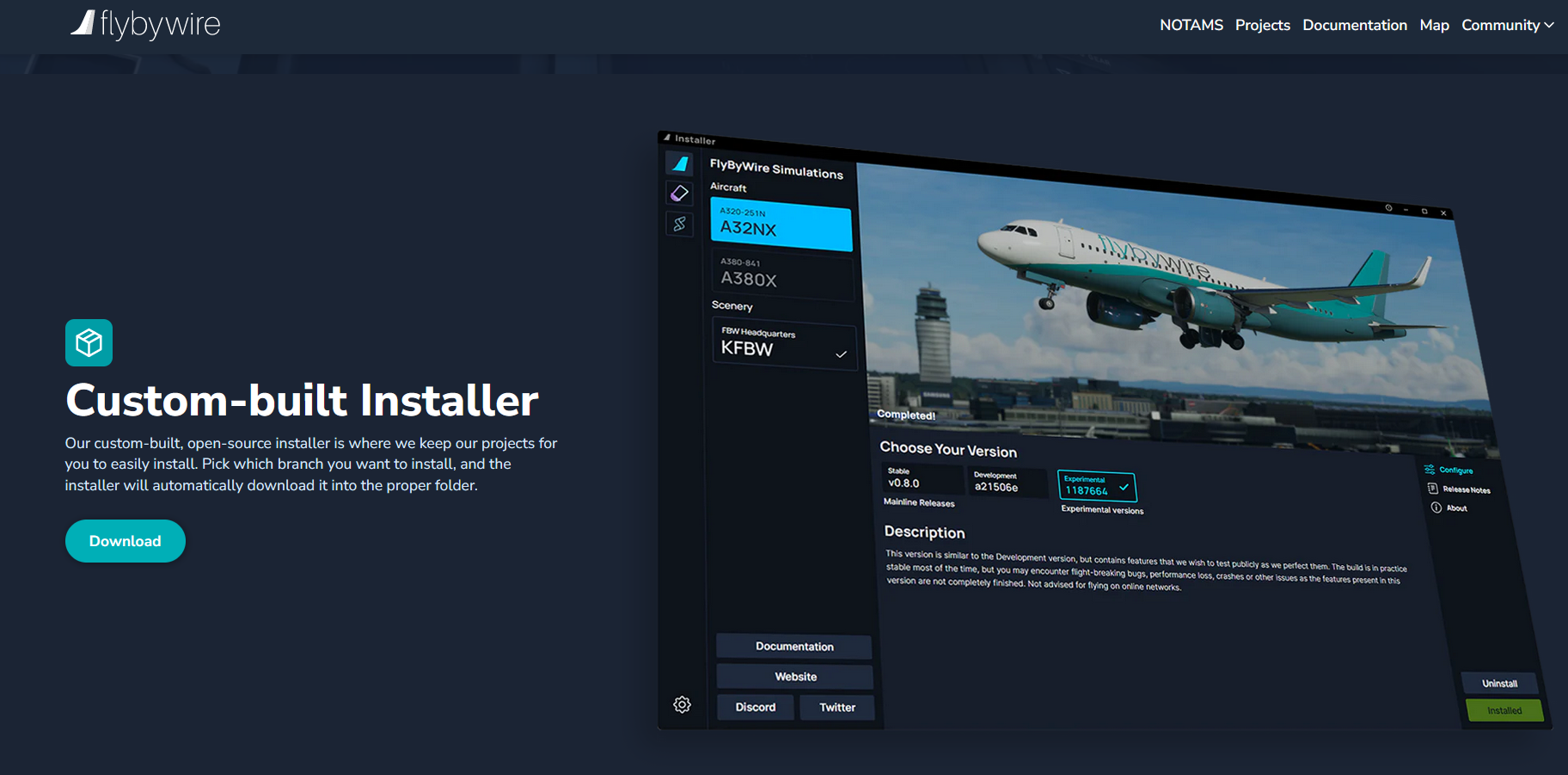Open the eraser-style addon category icon
Viewport: 1568px width, 775px height.
click(x=679, y=193)
